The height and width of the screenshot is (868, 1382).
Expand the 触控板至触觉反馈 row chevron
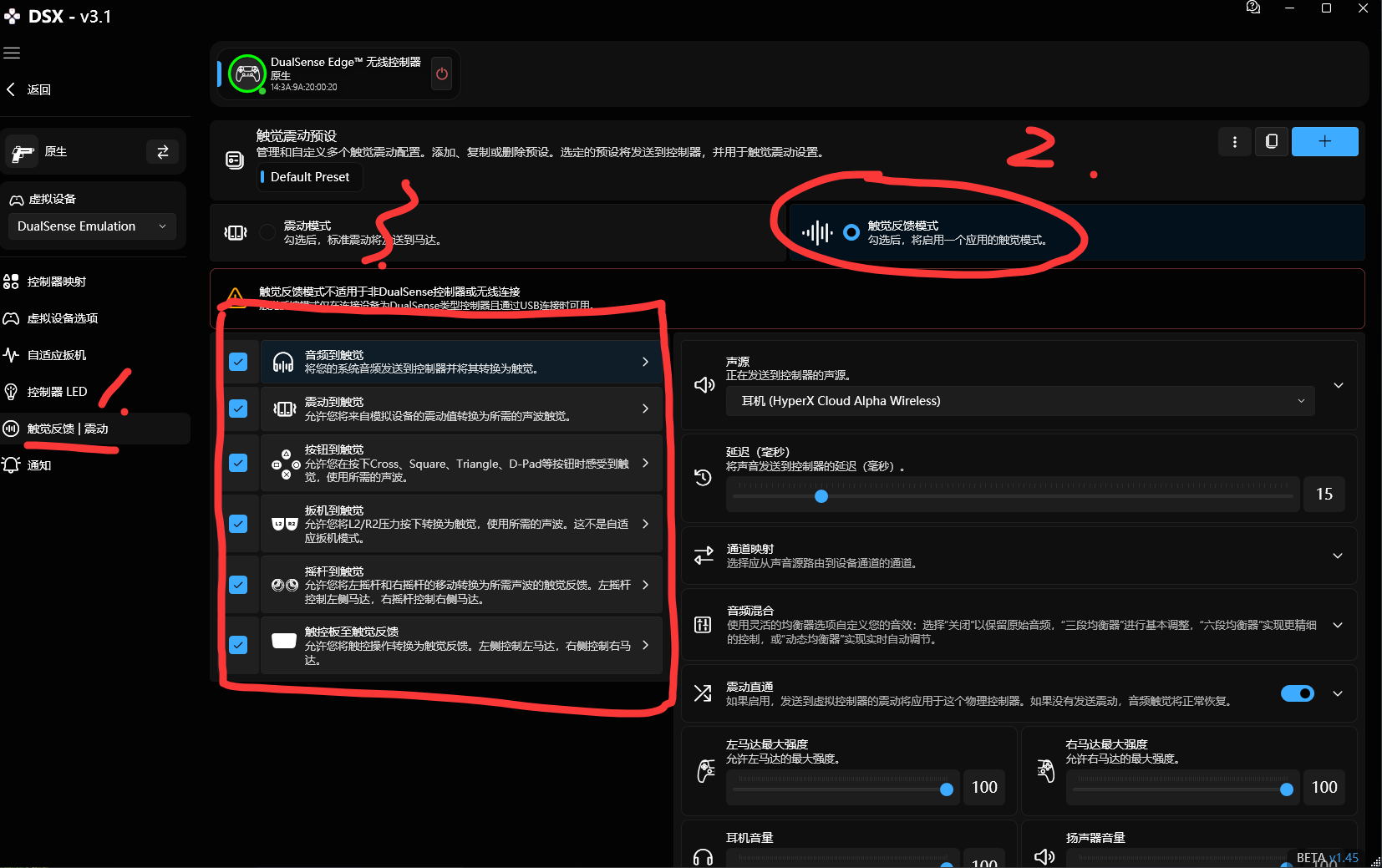click(645, 645)
